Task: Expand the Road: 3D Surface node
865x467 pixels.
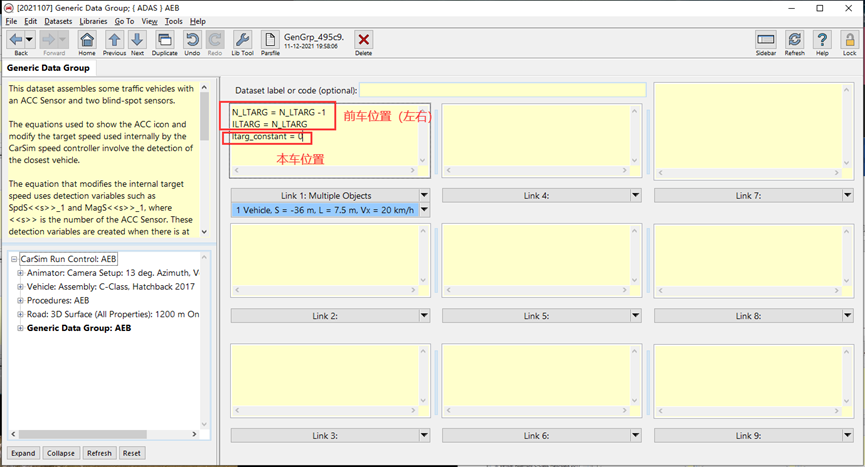Action: click(20, 314)
